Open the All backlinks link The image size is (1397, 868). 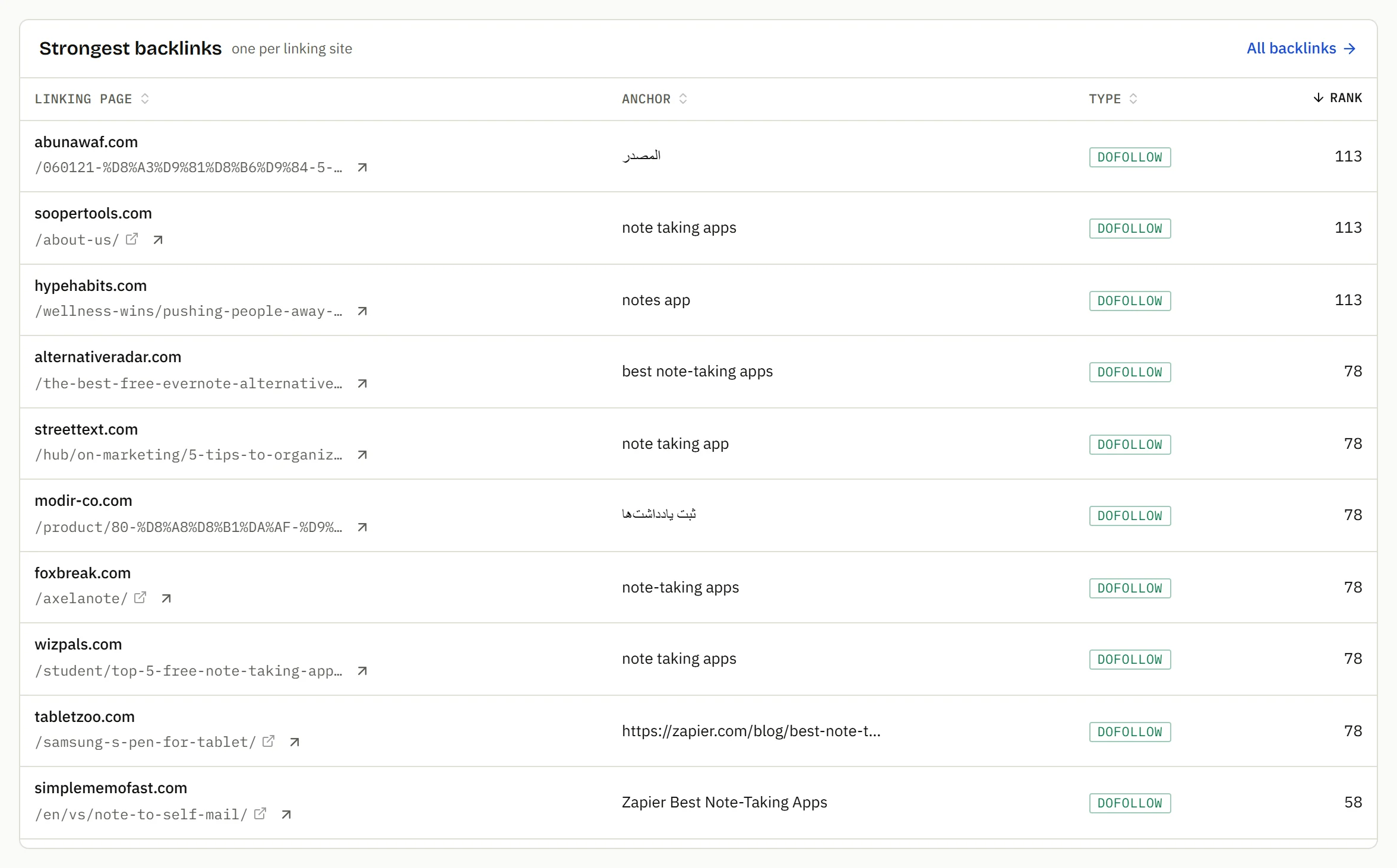pyautogui.click(x=1301, y=48)
